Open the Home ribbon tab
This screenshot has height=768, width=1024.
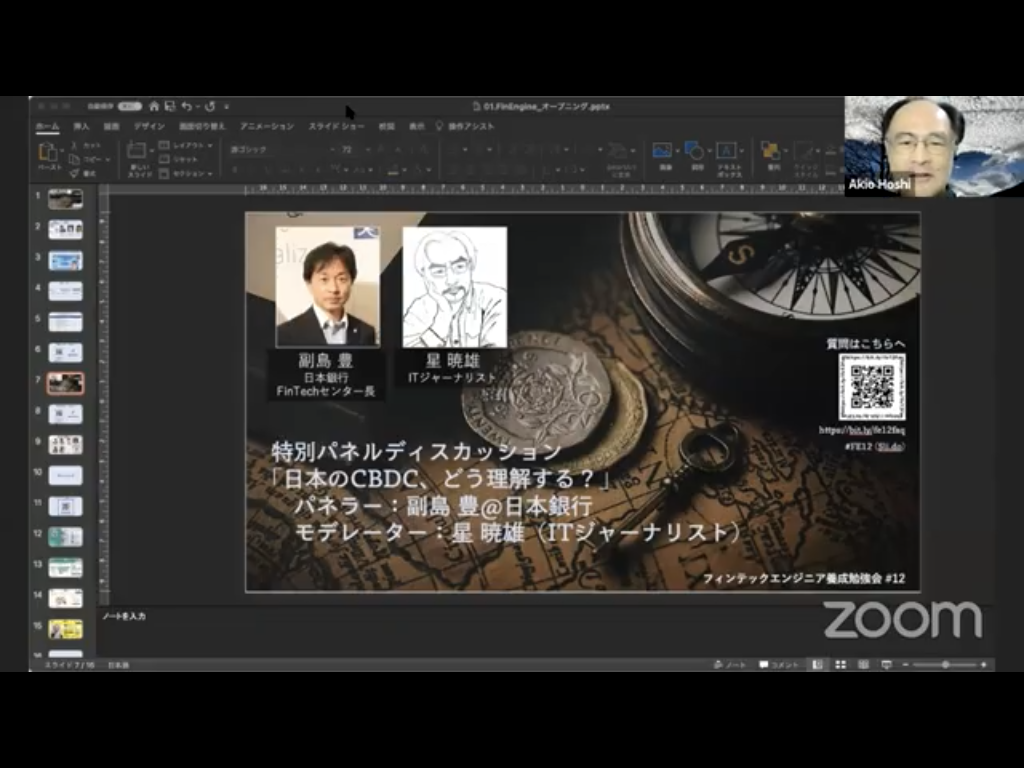[47, 126]
